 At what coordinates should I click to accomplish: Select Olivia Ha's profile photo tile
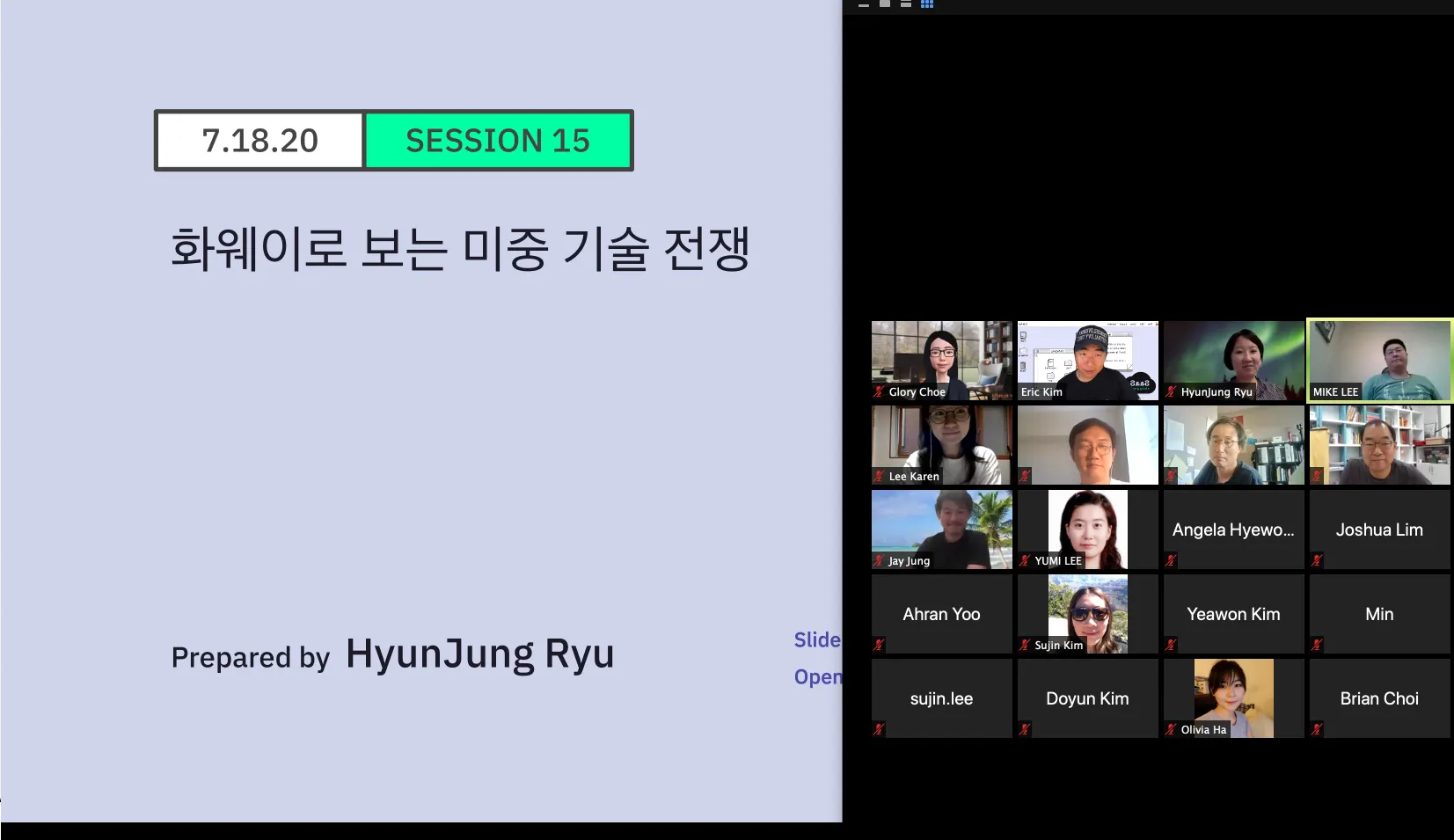(x=1234, y=698)
